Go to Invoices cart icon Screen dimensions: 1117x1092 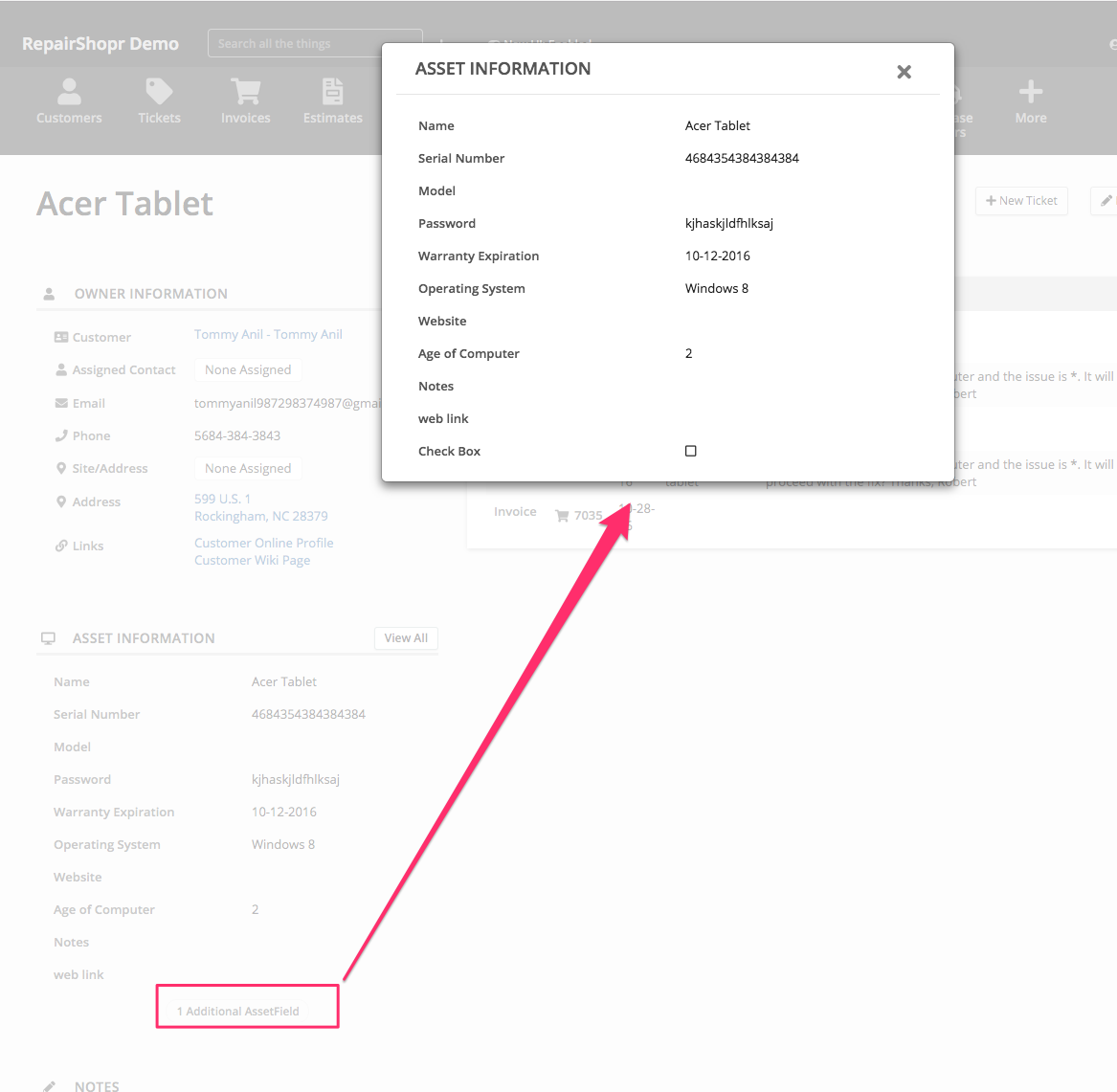(246, 92)
